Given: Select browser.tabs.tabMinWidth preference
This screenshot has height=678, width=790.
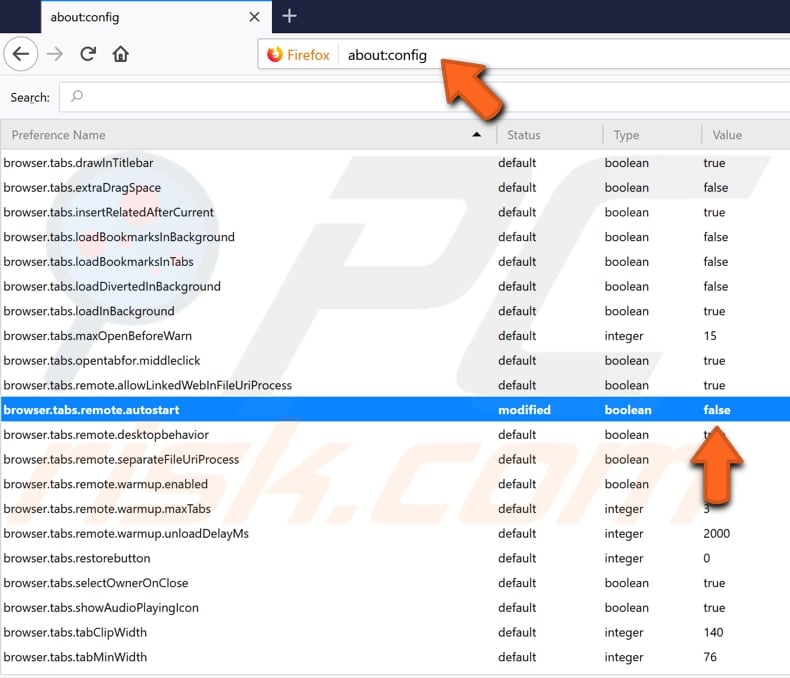Looking at the screenshot, I should click(395, 656).
